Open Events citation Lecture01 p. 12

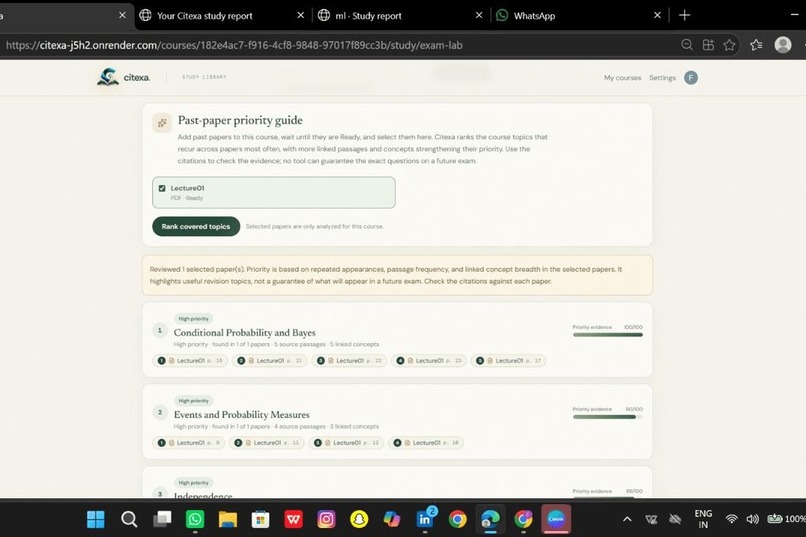pyautogui.click(x=346, y=443)
